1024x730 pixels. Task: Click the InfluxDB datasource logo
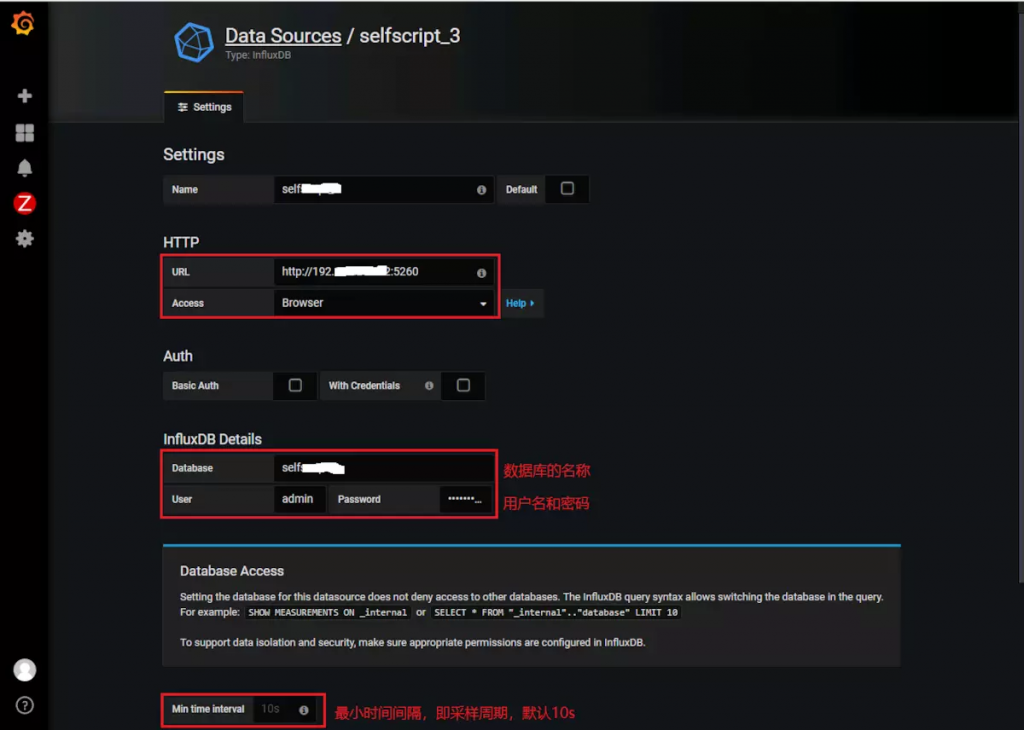point(193,42)
